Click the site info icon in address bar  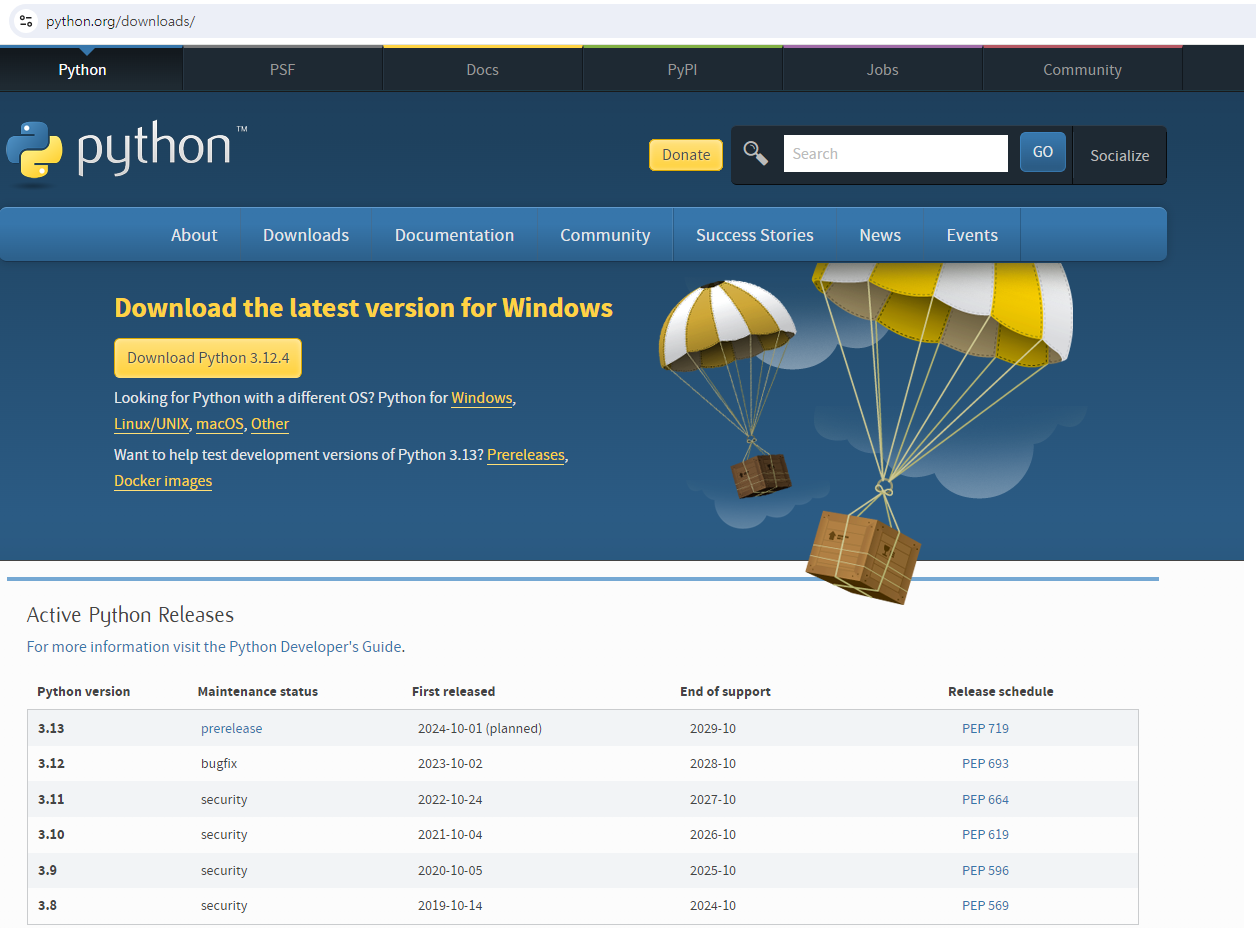tap(27, 21)
